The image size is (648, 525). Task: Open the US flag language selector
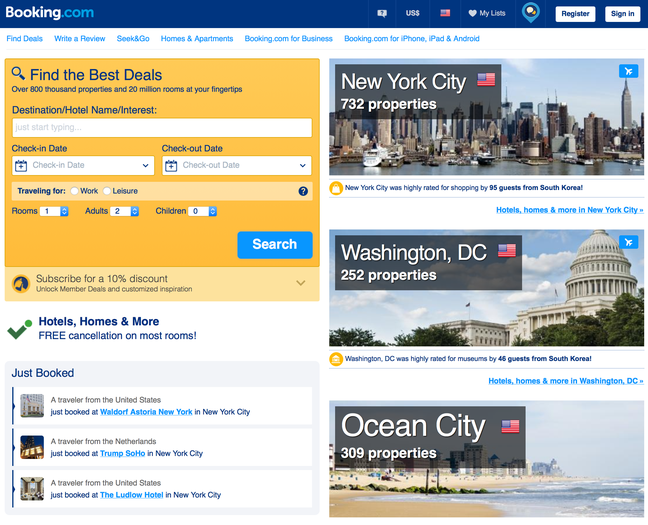445,13
